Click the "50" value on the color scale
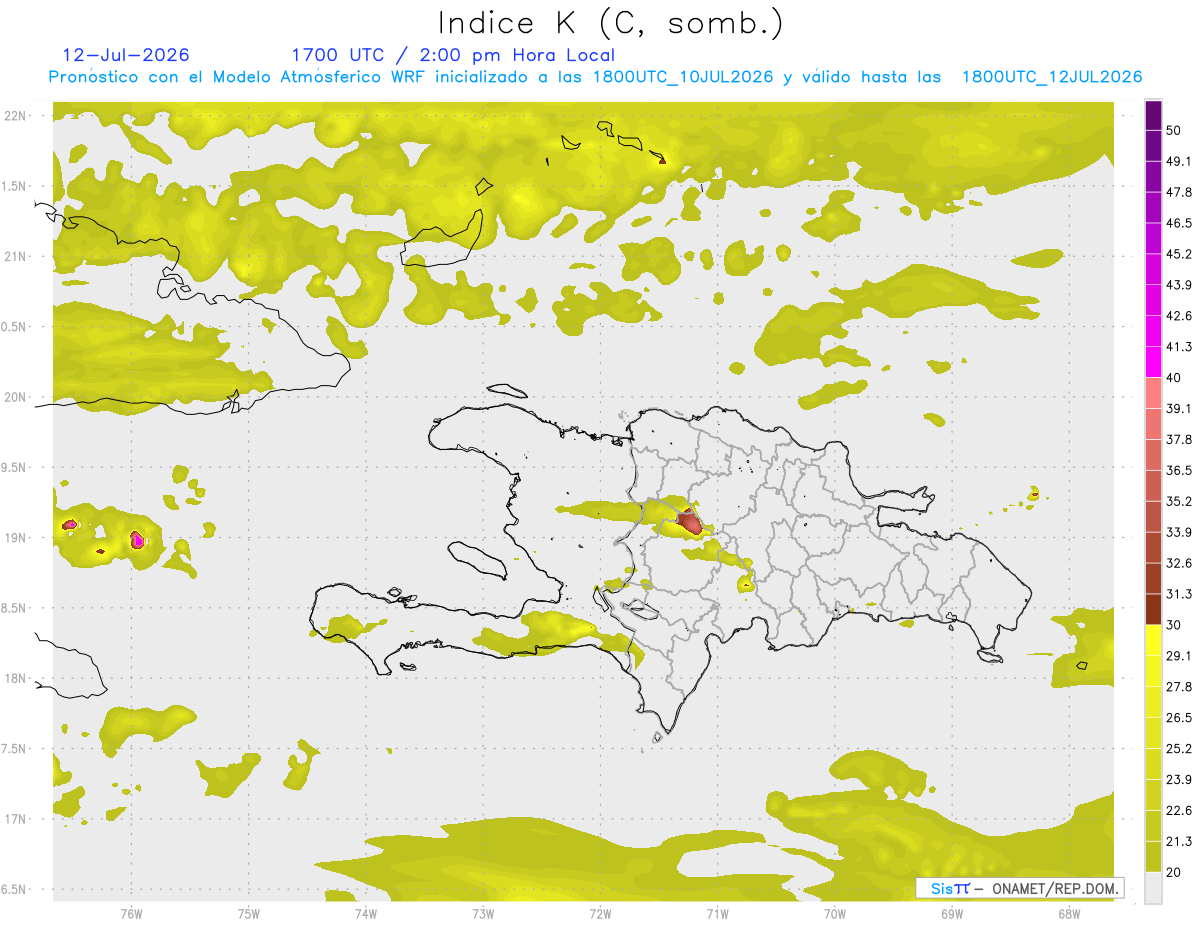 (x=1176, y=130)
